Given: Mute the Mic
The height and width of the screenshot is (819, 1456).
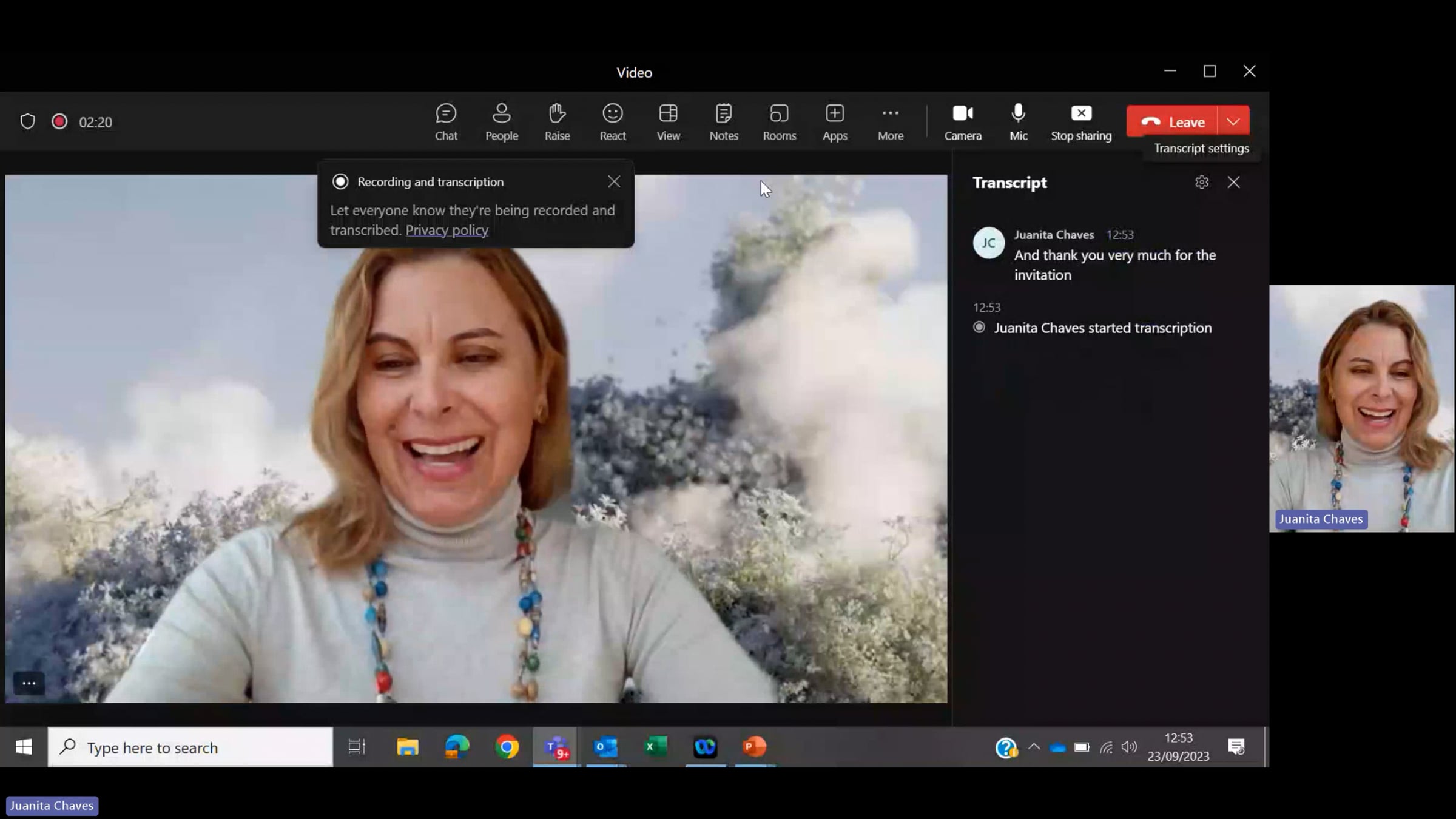Looking at the screenshot, I should [1018, 121].
